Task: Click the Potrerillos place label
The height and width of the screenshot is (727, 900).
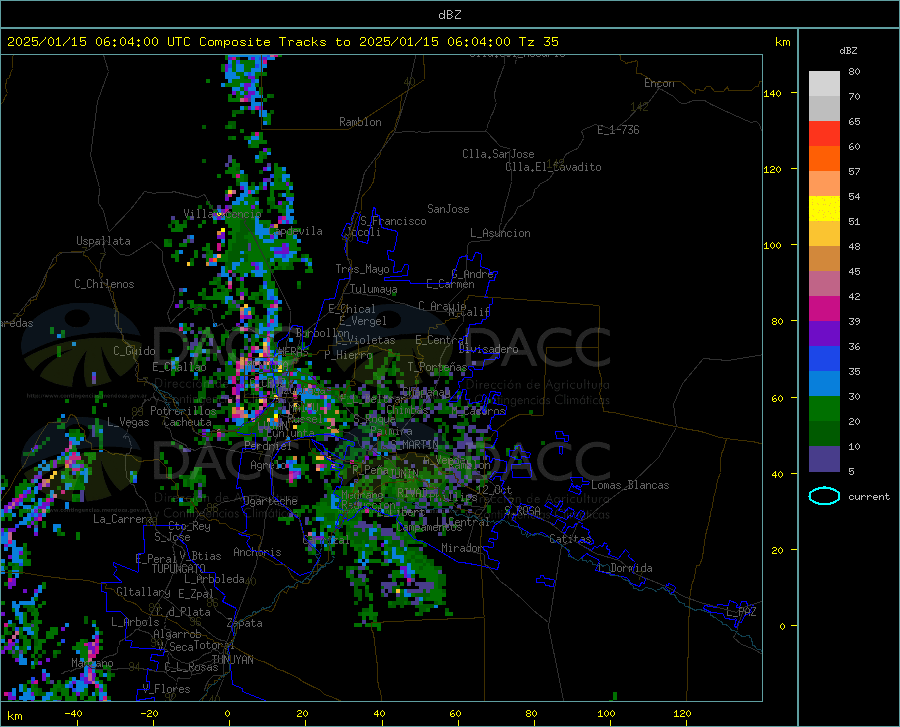Action: (183, 411)
